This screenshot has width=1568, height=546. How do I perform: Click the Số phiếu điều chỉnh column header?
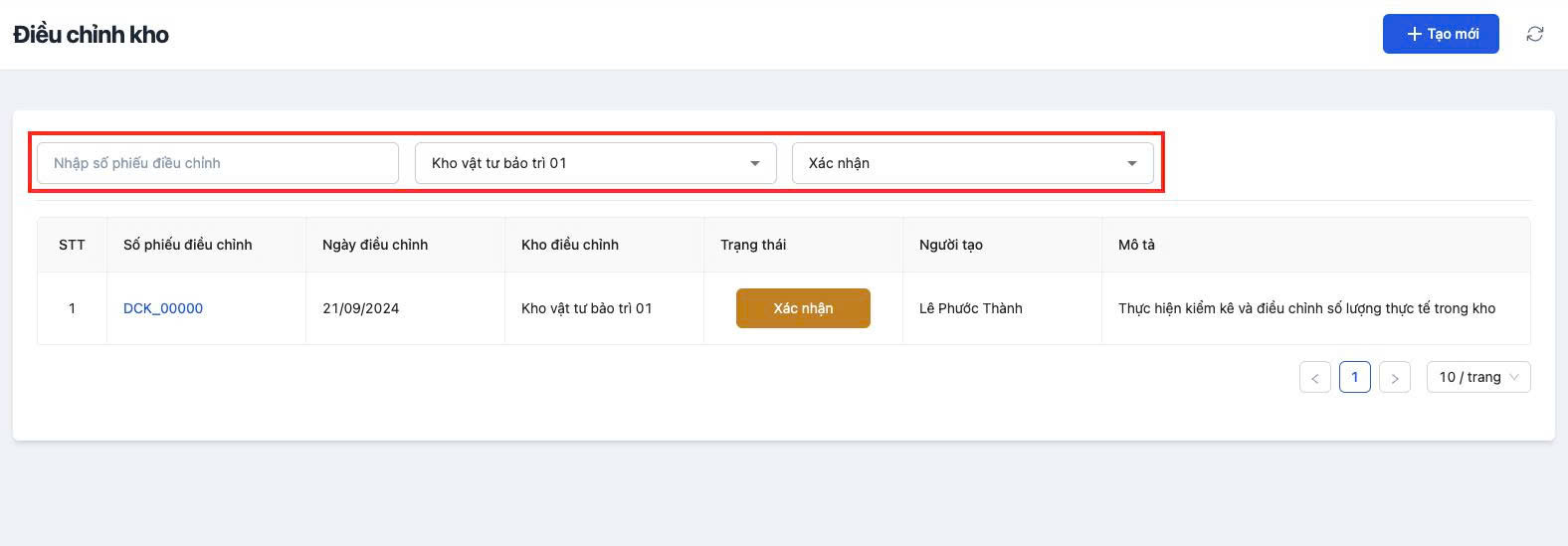pyautogui.click(x=188, y=245)
